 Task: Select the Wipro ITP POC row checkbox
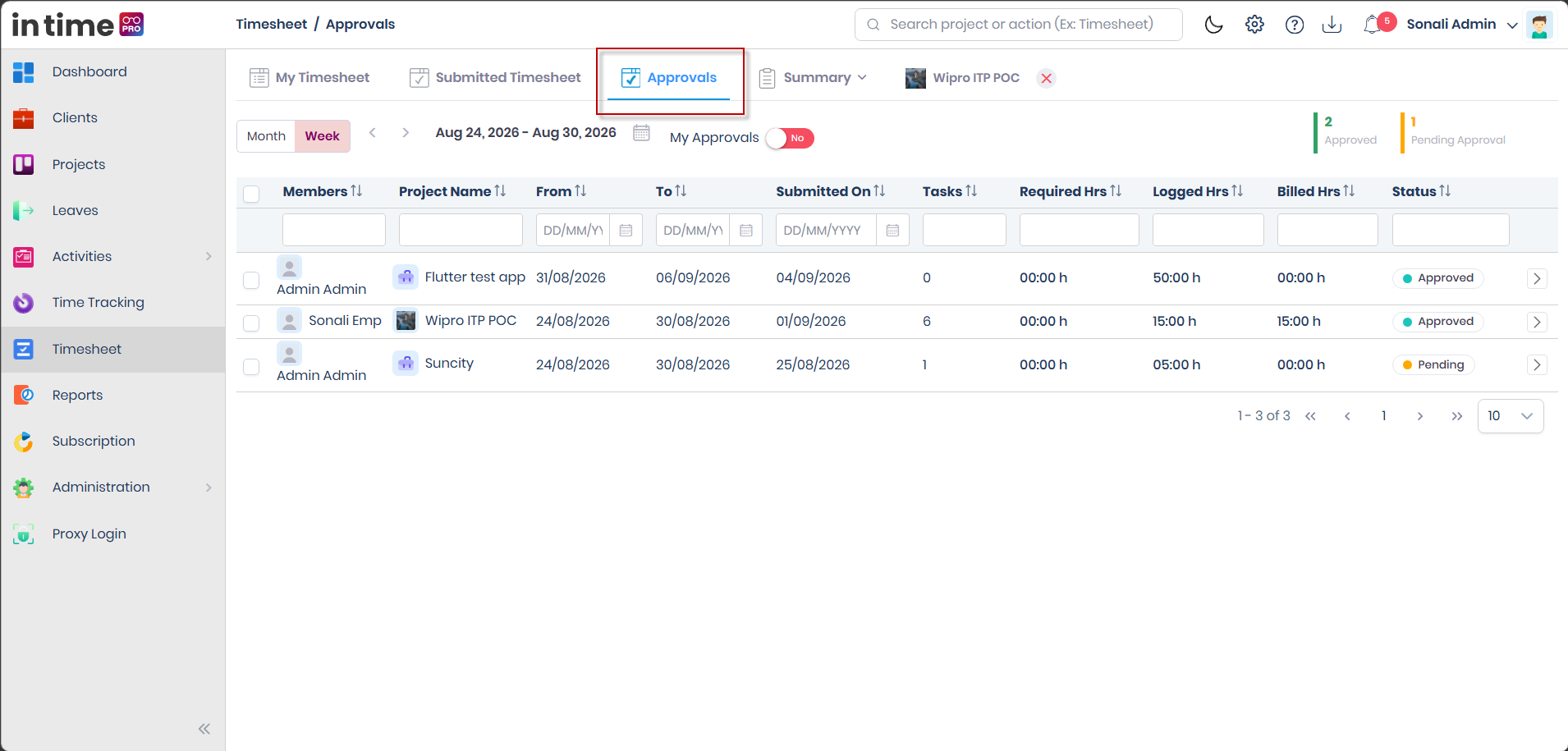[251, 323]
